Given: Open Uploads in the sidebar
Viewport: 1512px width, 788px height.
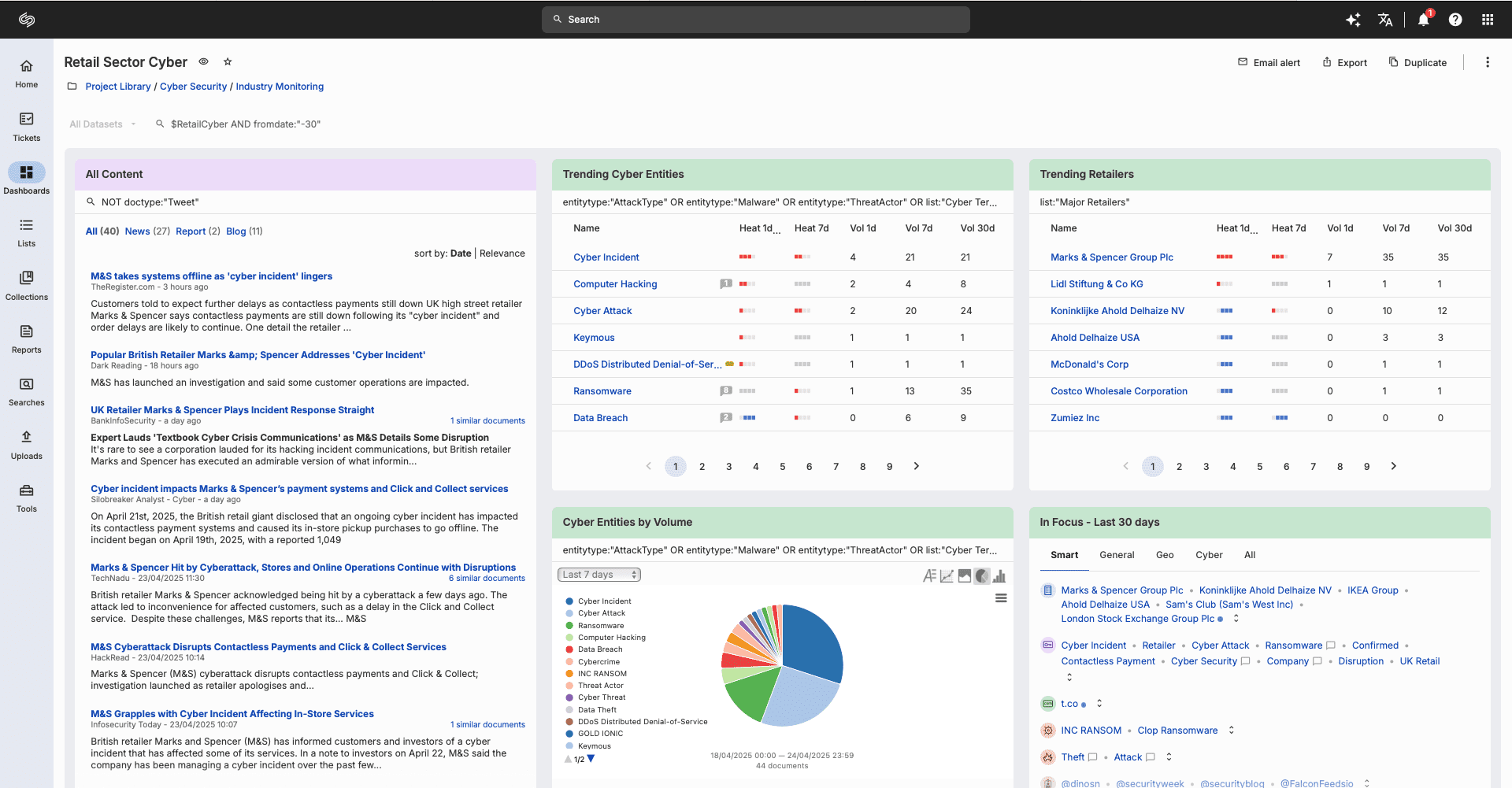Looking at the screenshot, I should (x=26, y=445).
